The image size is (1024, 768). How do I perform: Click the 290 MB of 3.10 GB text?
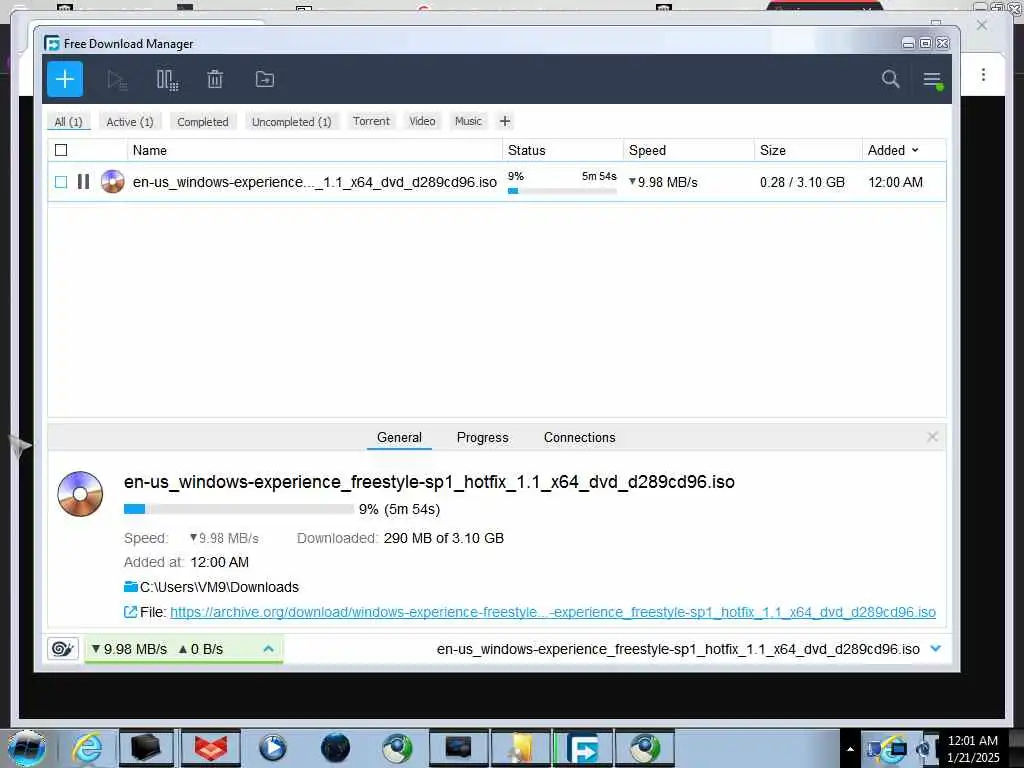[x=443, y=538]
